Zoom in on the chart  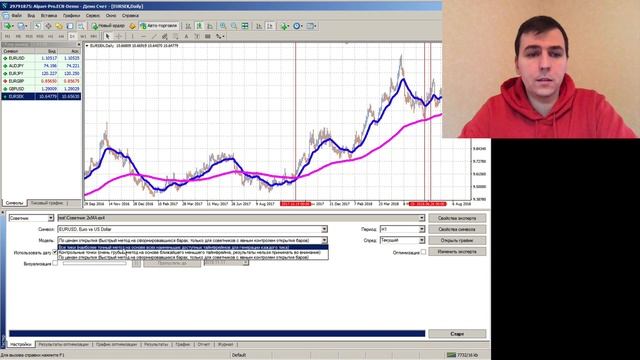[223, 26]
